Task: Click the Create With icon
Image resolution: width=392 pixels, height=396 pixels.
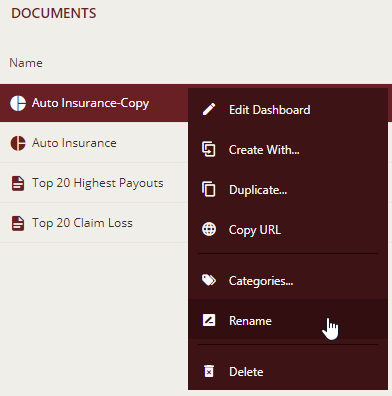Action: (x=209, y=149)
